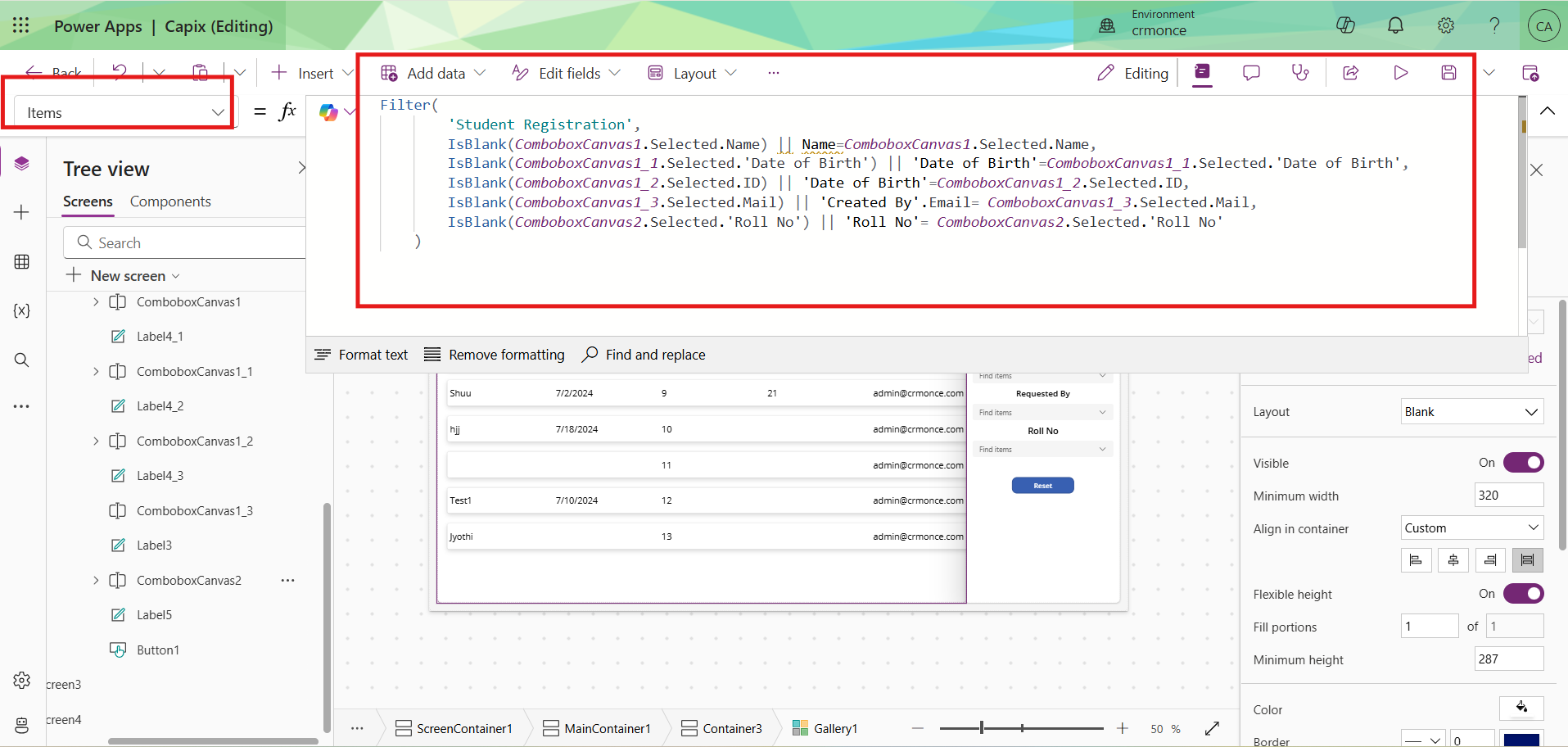
Task: Open the Comments icon
Action: [x=1251, y=73]
